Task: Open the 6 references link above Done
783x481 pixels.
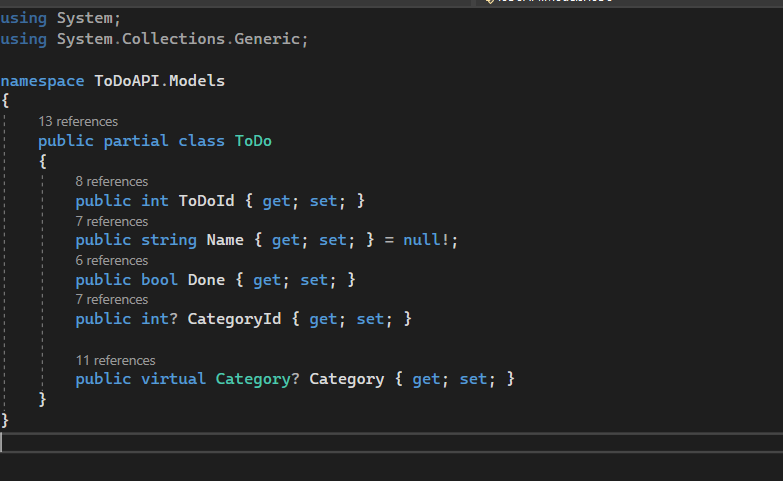Action: [x=111, y=261]
